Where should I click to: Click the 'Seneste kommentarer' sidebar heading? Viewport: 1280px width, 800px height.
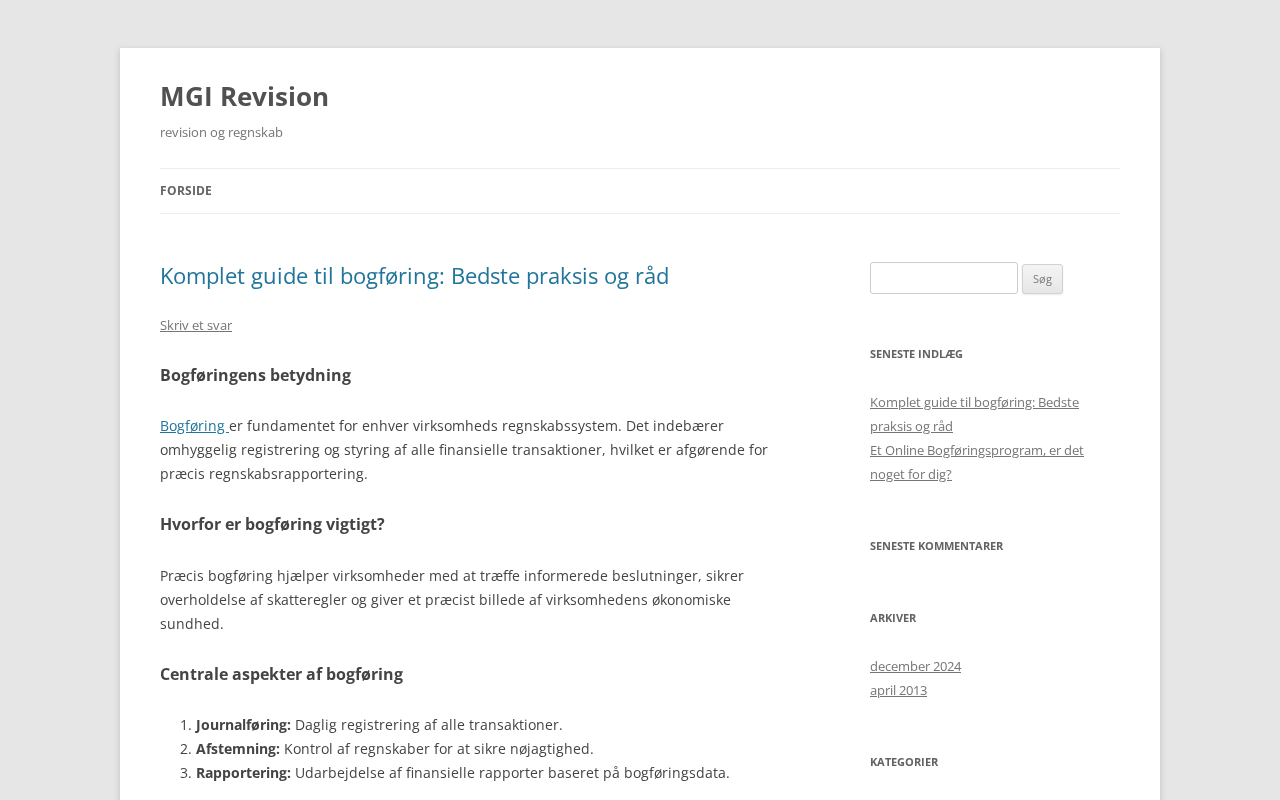936,546
